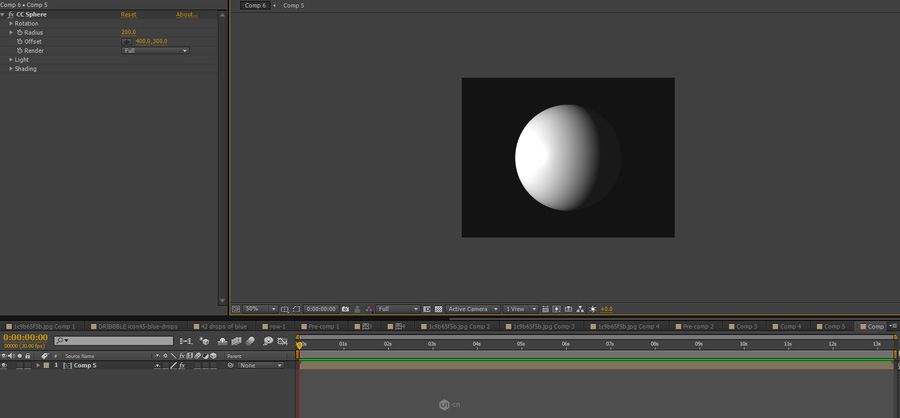This screenshot has height=418, width=900.
Task: Click the region of interest icon
Action: tap(426, 309)
